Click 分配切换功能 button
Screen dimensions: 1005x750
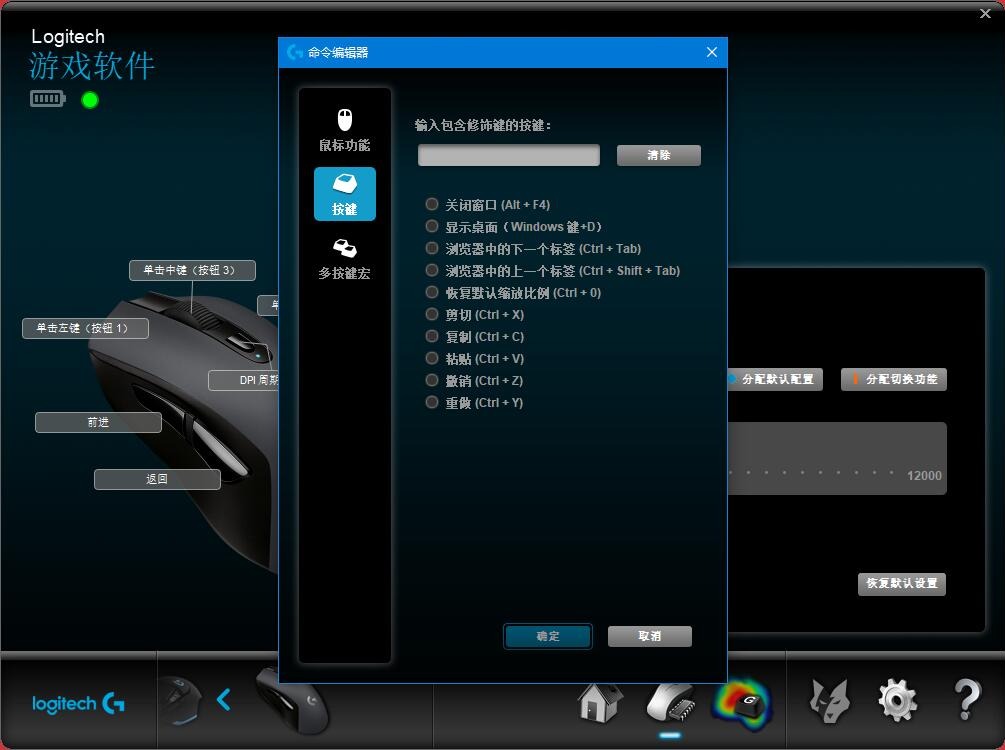pyautogui.click(x=893, y=379)
